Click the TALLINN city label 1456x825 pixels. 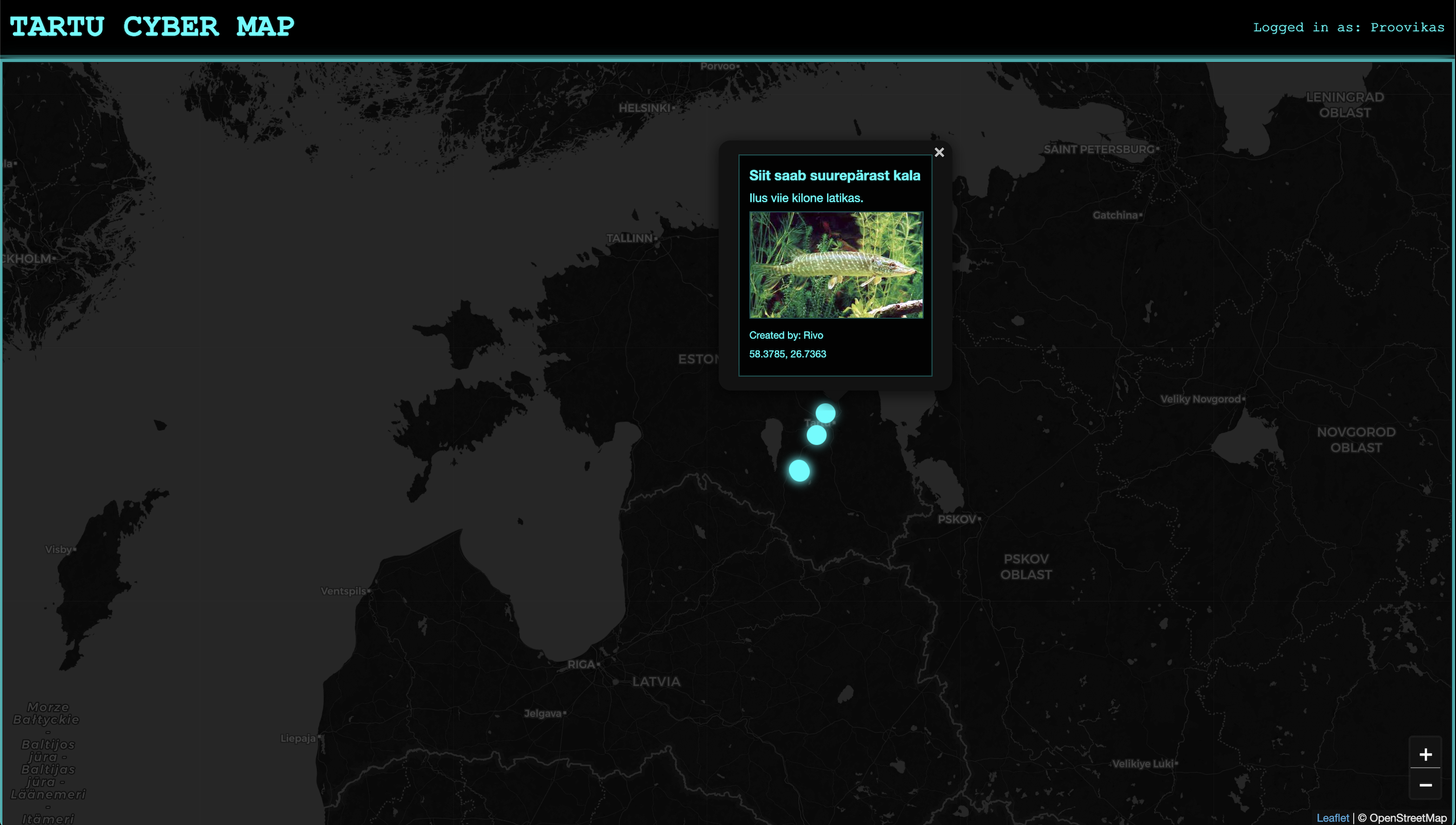(x=630, y=238)
